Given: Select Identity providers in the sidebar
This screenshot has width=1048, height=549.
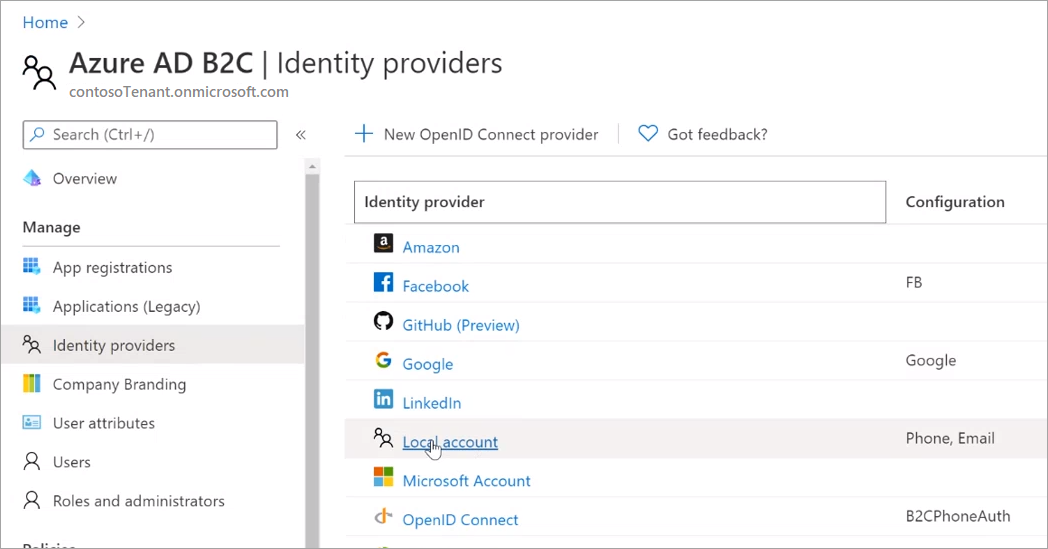Looking at the screenshot, I should point(154,345).
